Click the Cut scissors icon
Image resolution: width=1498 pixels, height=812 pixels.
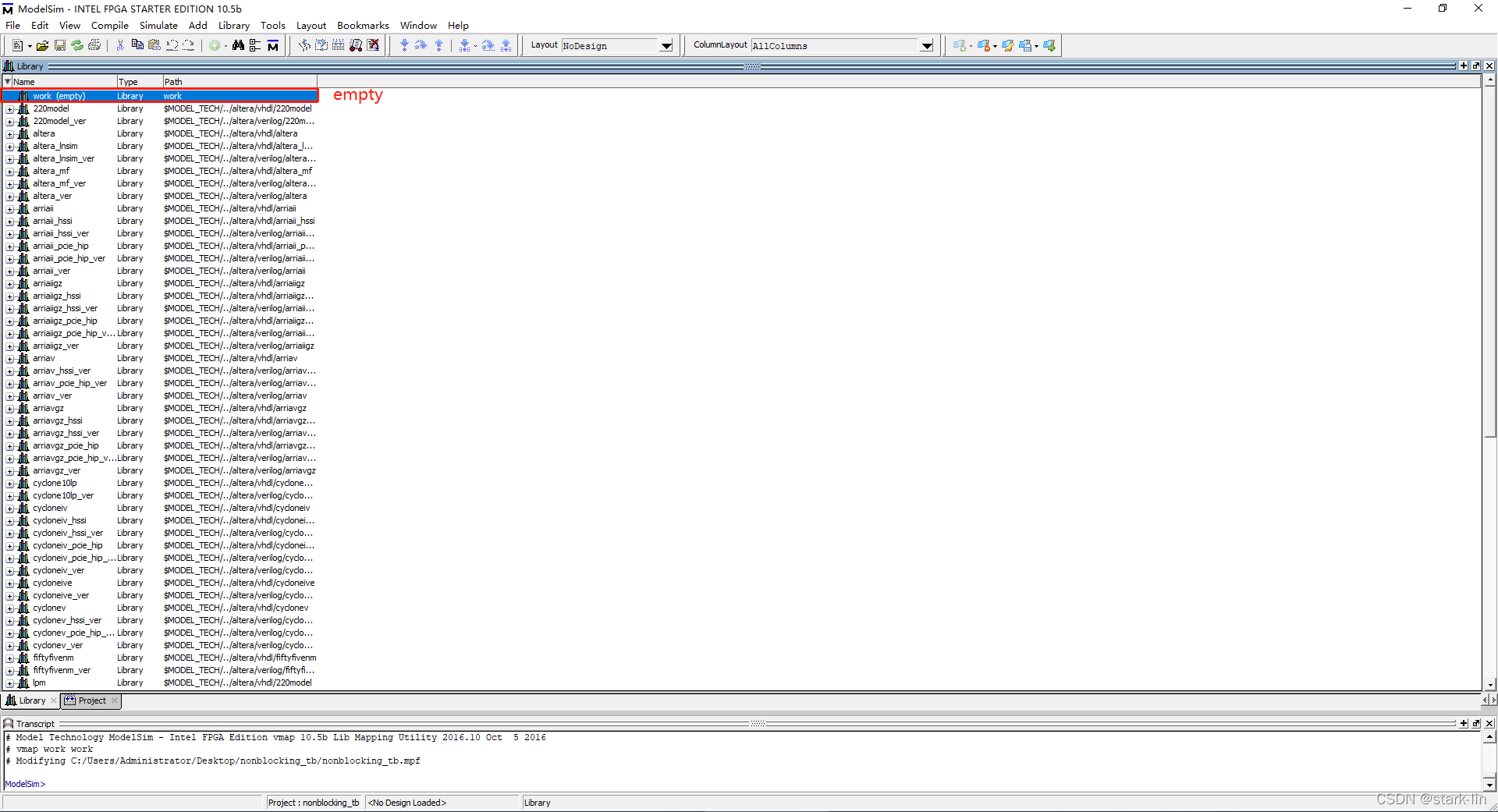(x=120, y=46)
